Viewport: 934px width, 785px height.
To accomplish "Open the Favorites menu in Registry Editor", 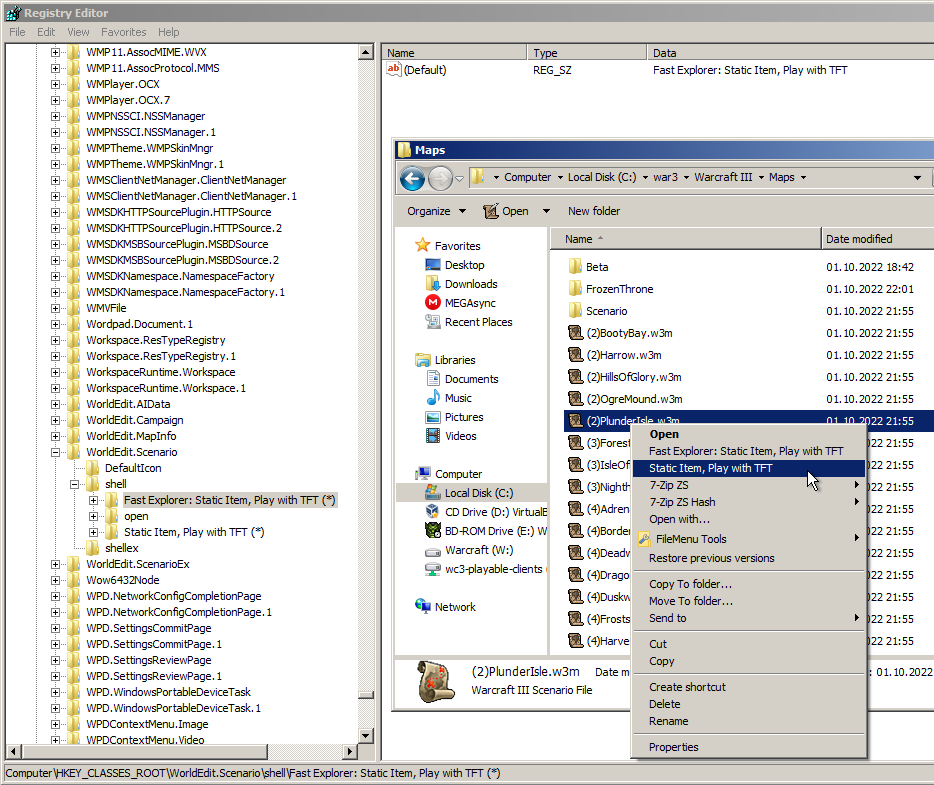I will tap(123, 32).
